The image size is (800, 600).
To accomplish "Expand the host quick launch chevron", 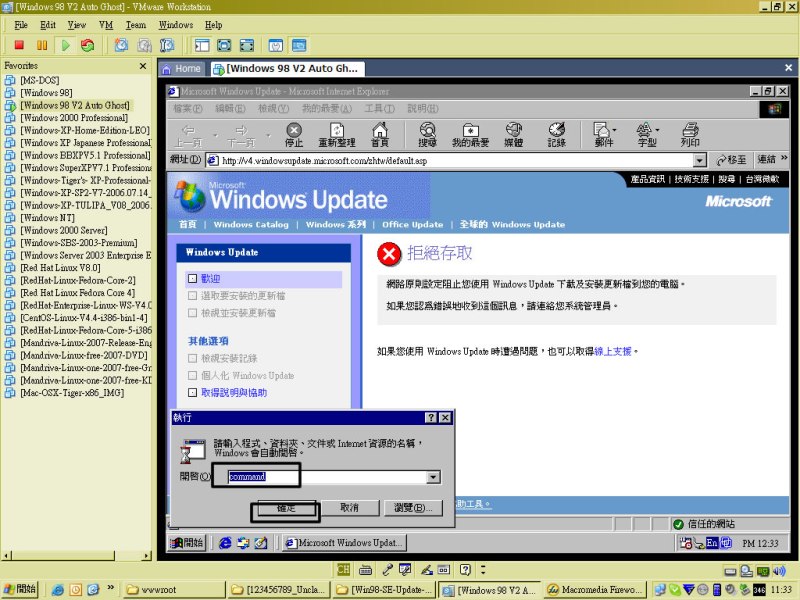I will click(x=110, y=588).
